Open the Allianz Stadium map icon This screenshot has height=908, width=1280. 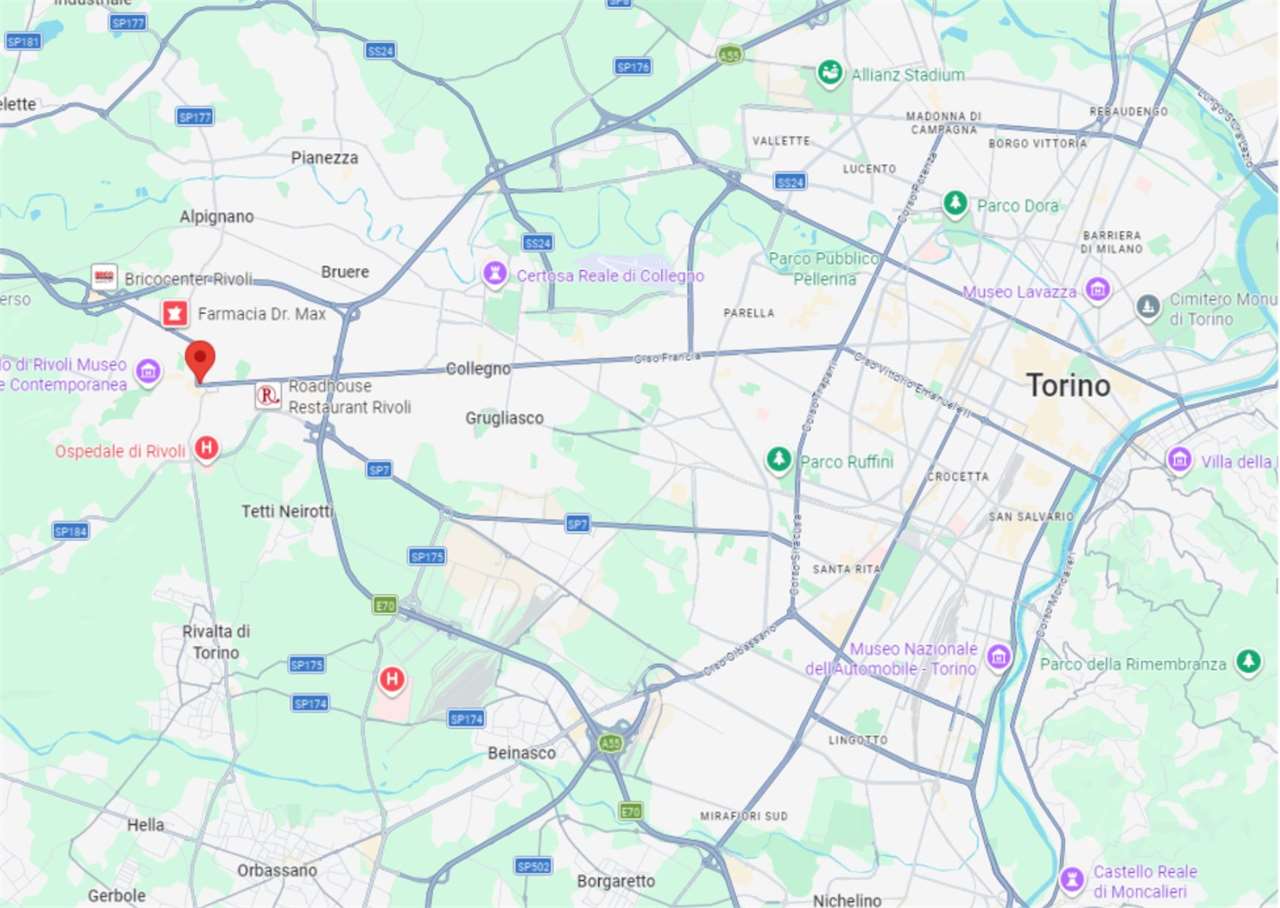pyautogui.click(x=829, y=74)
